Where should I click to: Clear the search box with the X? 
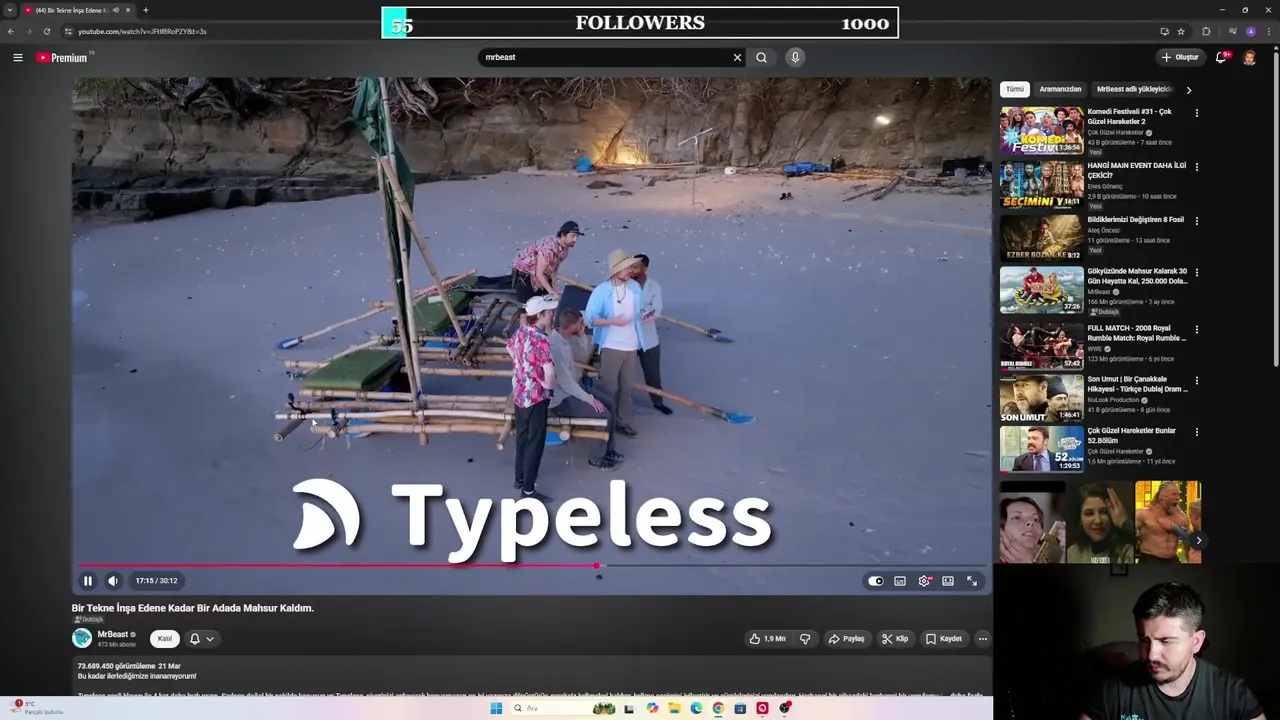[737, 57]
